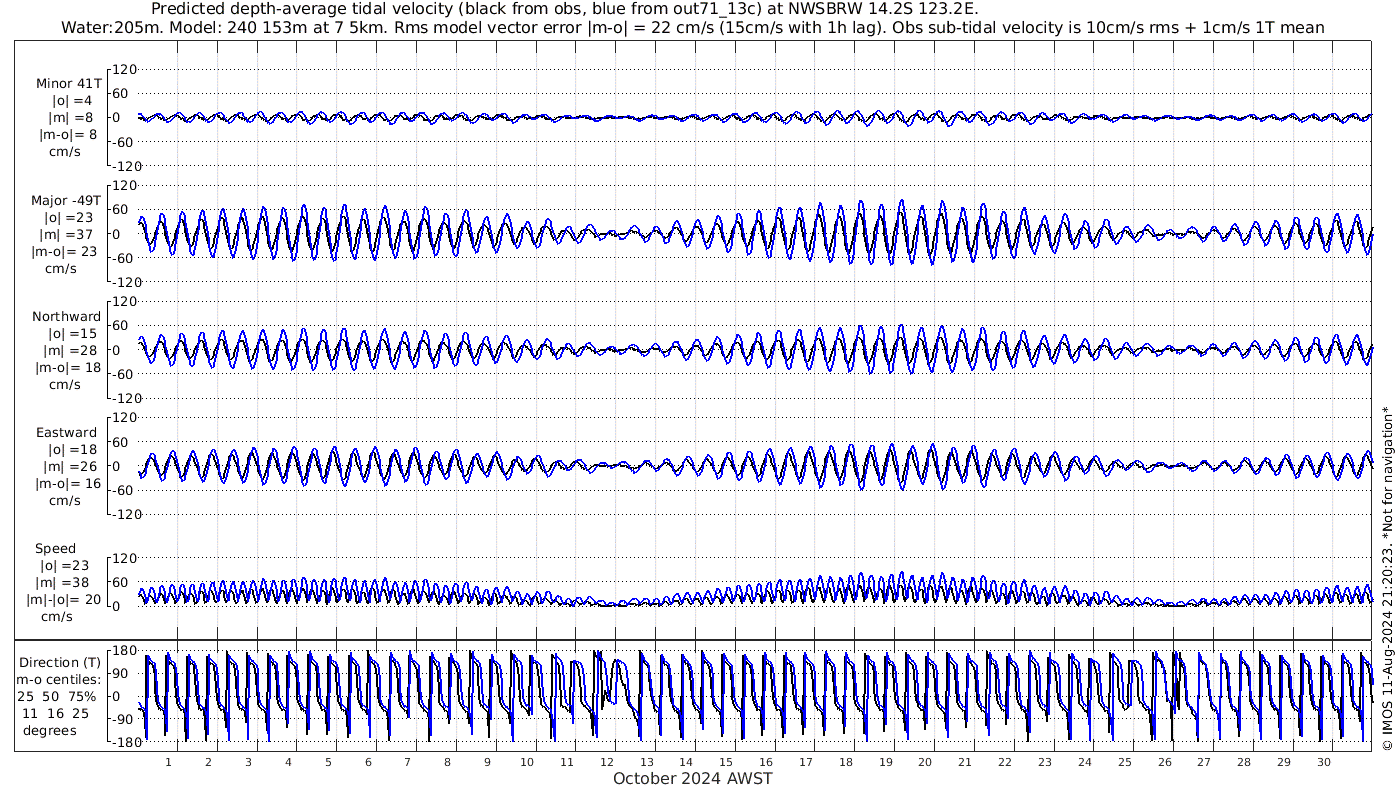
Task: Click the title line 'Predicted depth-average tidal velocity'
Action: [x=564, y=9]
